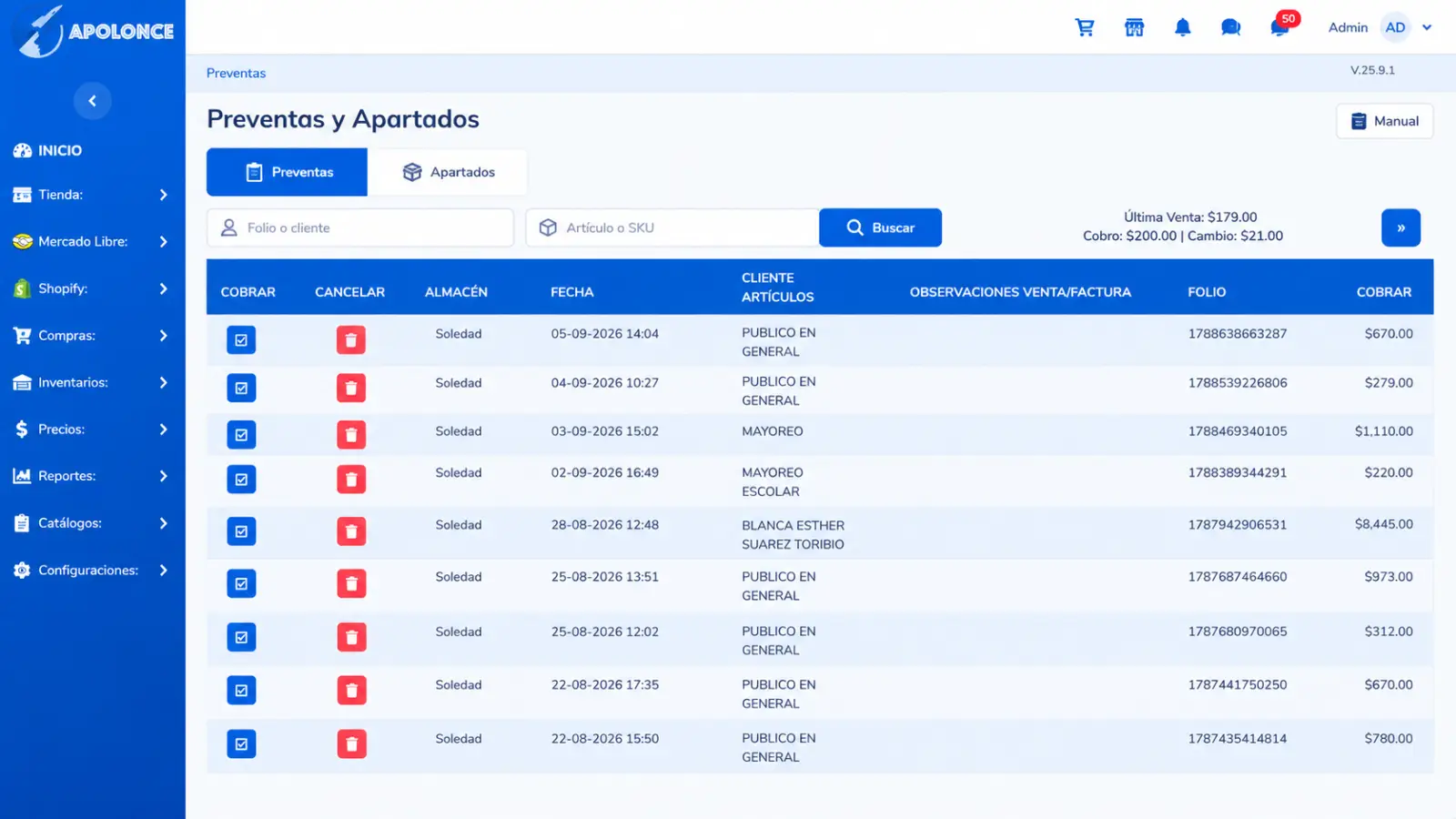Cancel presale folio 1788469340105 with trash icon

pyautogui.click(x=351, y=435)
